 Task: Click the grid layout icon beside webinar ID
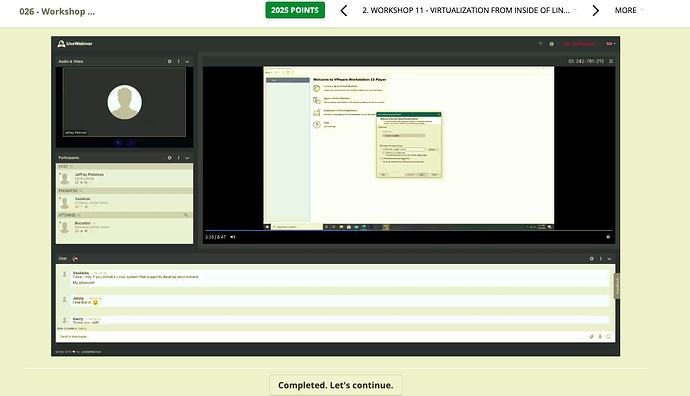pos(611,61)
